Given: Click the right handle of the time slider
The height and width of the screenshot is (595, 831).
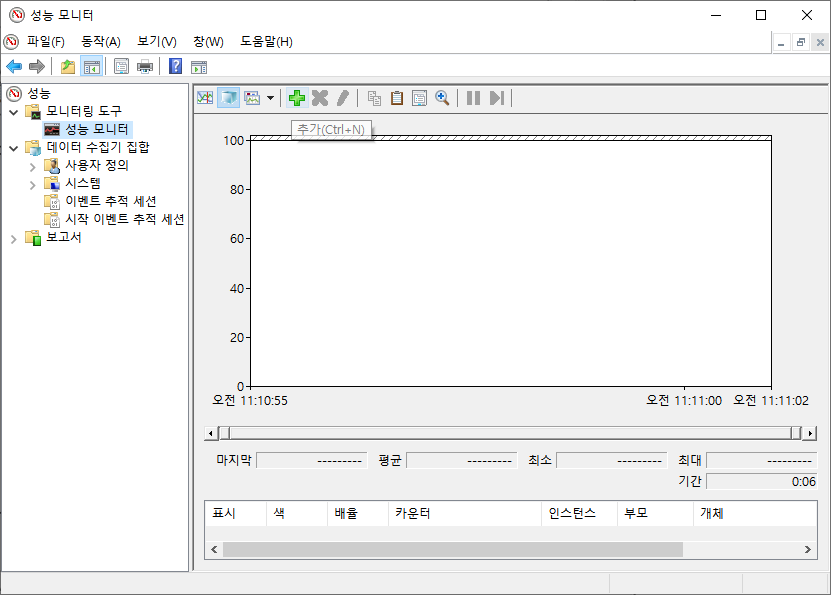Looking at the screenshot, I should (795, 433).
